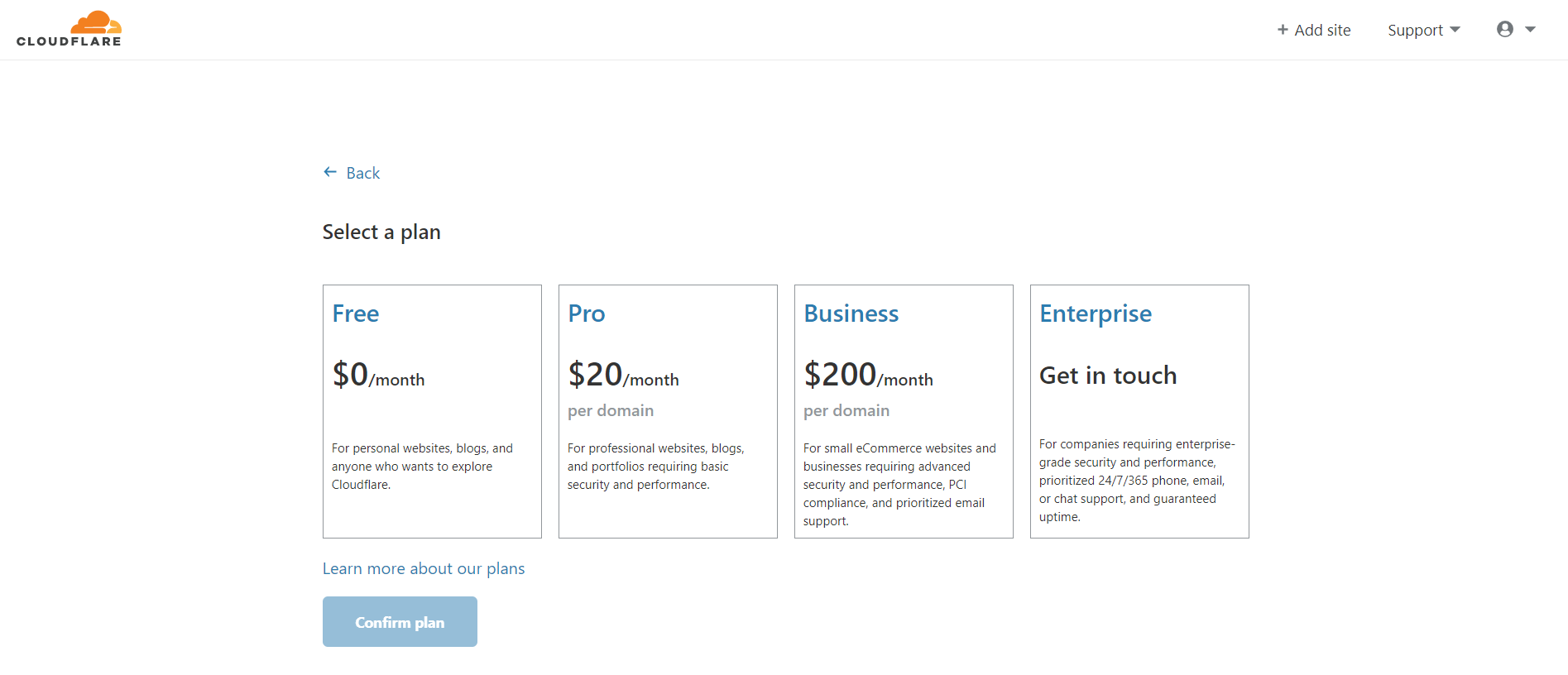Viewport: 1568px width, 675px height.
Task: Click the left arrow Back icon
Action: pos(330,172)
